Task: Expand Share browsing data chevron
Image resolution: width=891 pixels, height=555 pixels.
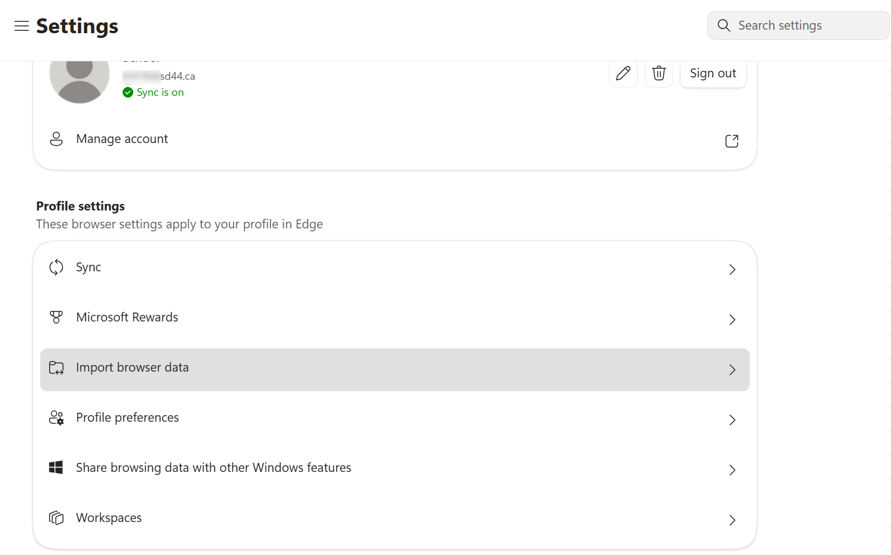Action: pos(732,470)
